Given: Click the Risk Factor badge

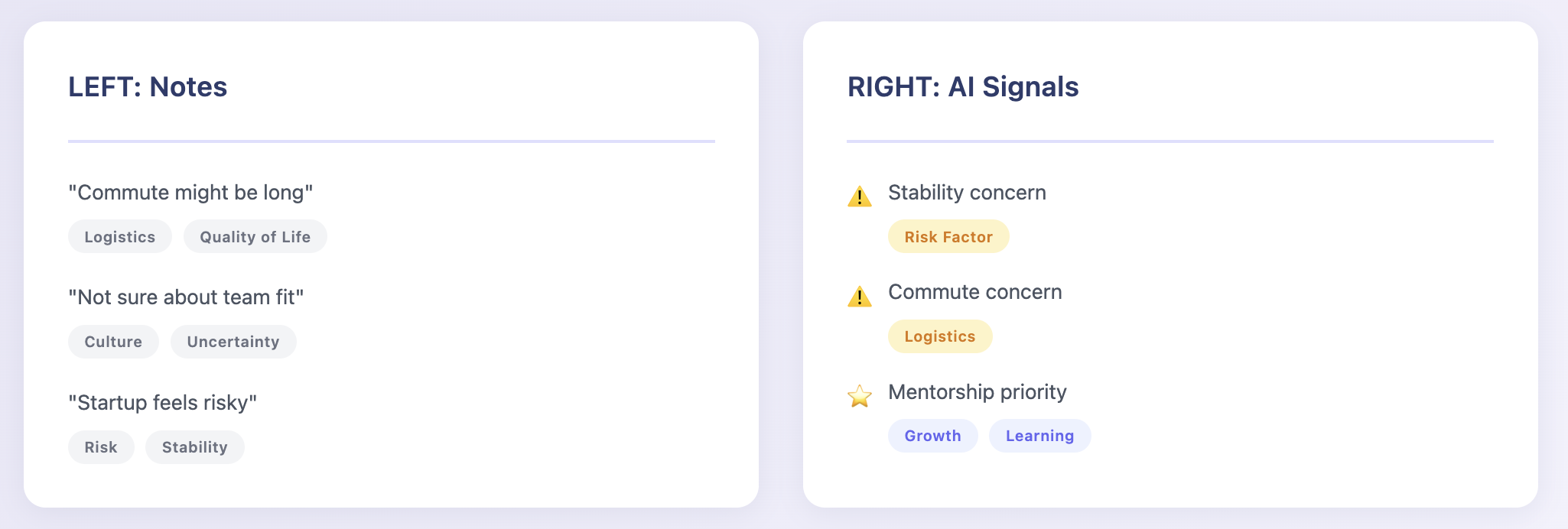Looking at the screenshot, I should (x=948, y=236).
